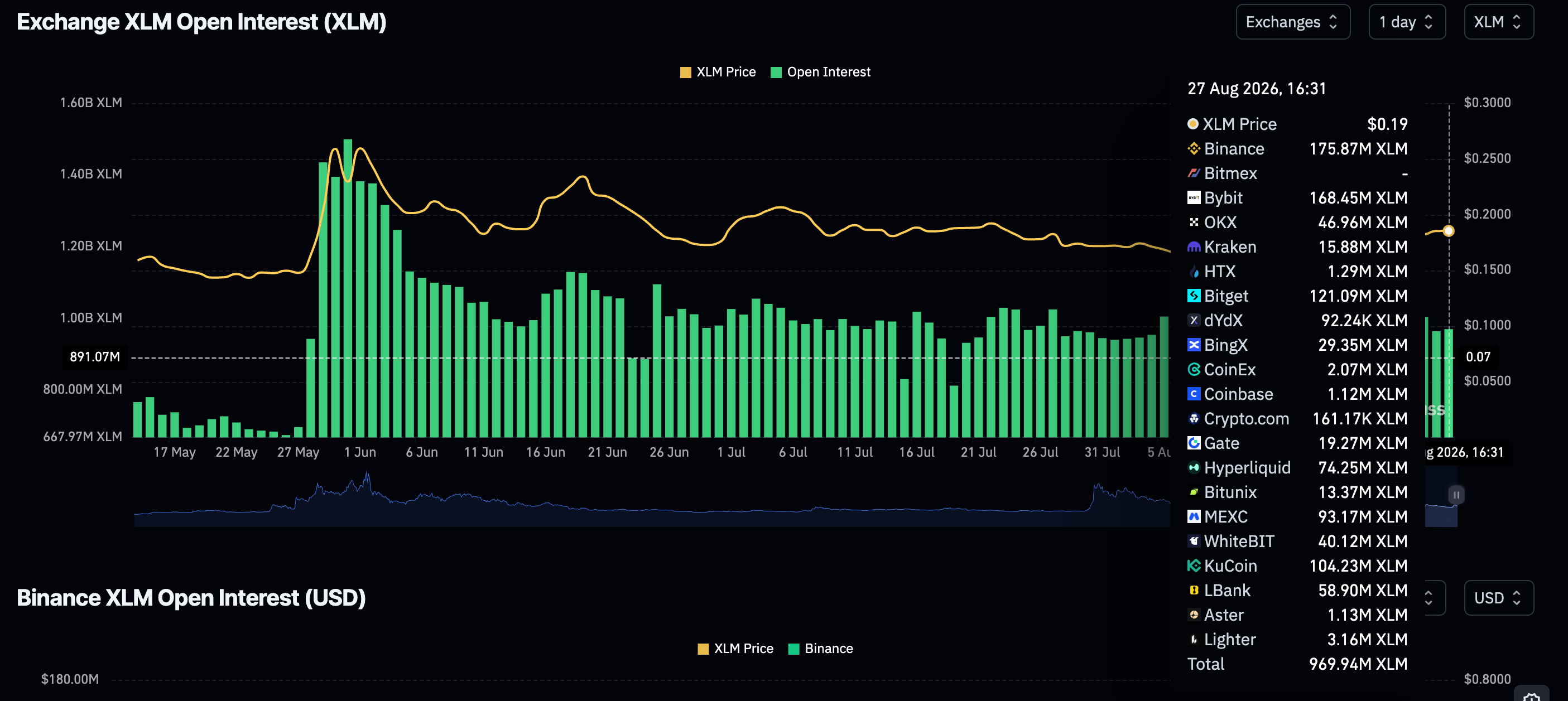Click the Bitget logo in the tooltip
Viewport: 1568px width, 701px height.
click(x=1194, y=296)
